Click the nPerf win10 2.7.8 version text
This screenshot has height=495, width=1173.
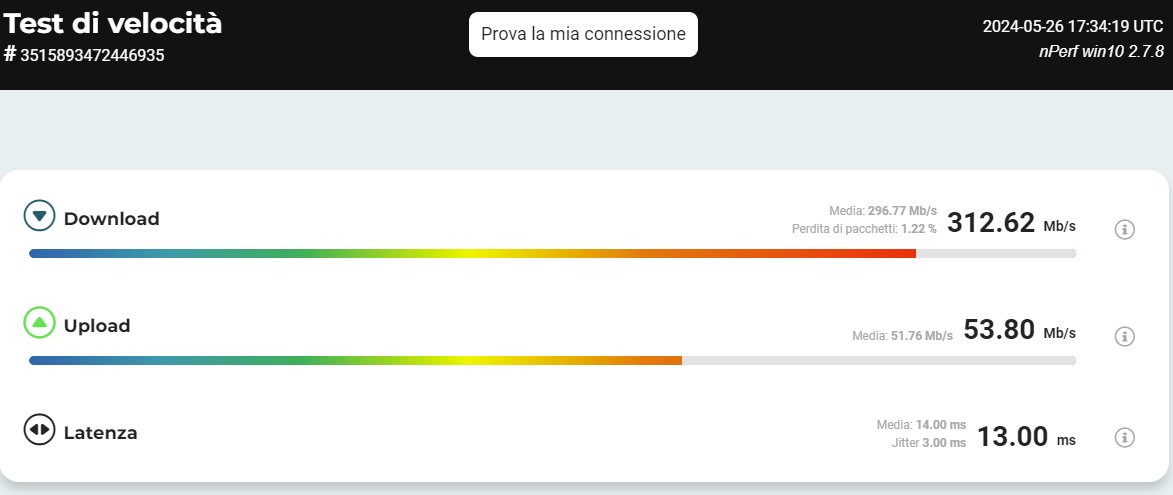click(1101, 51)
